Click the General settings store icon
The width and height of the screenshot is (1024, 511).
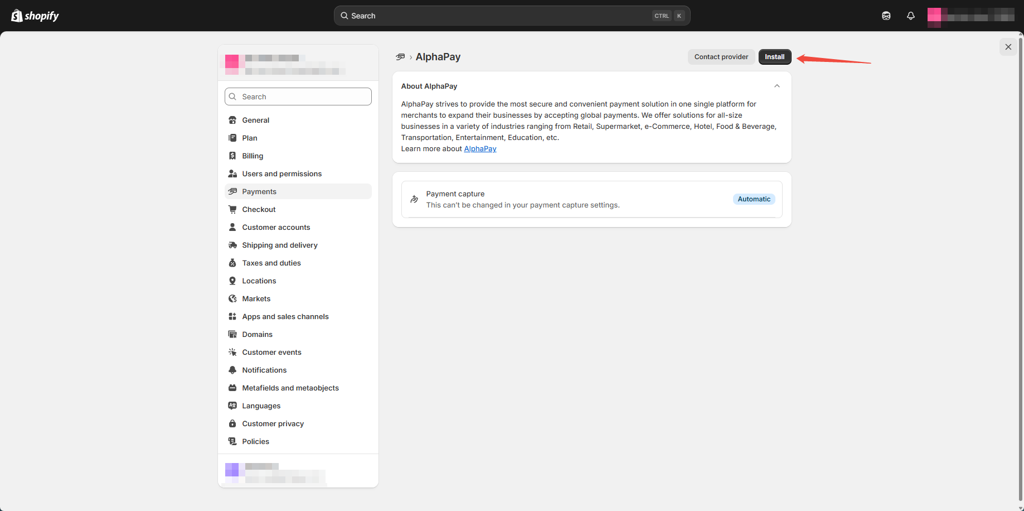[x=232, y=120]
